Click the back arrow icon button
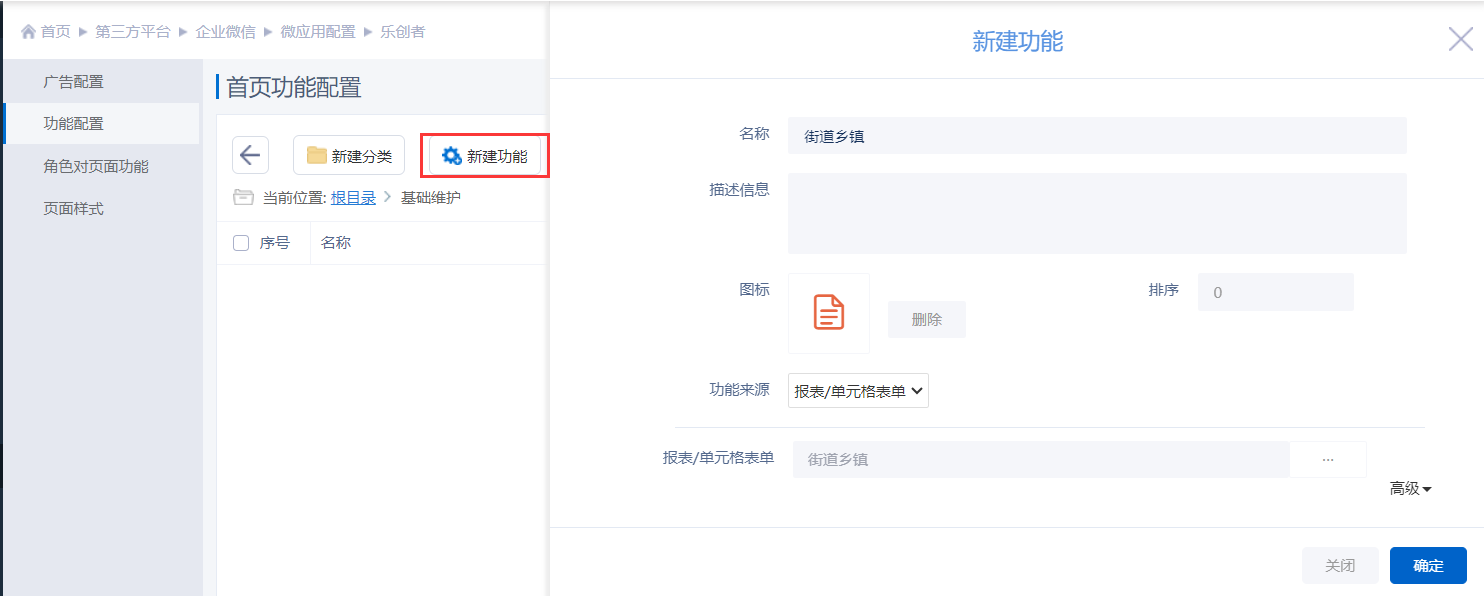This screenshot has width=1484, height=596. tap(250, 156)
